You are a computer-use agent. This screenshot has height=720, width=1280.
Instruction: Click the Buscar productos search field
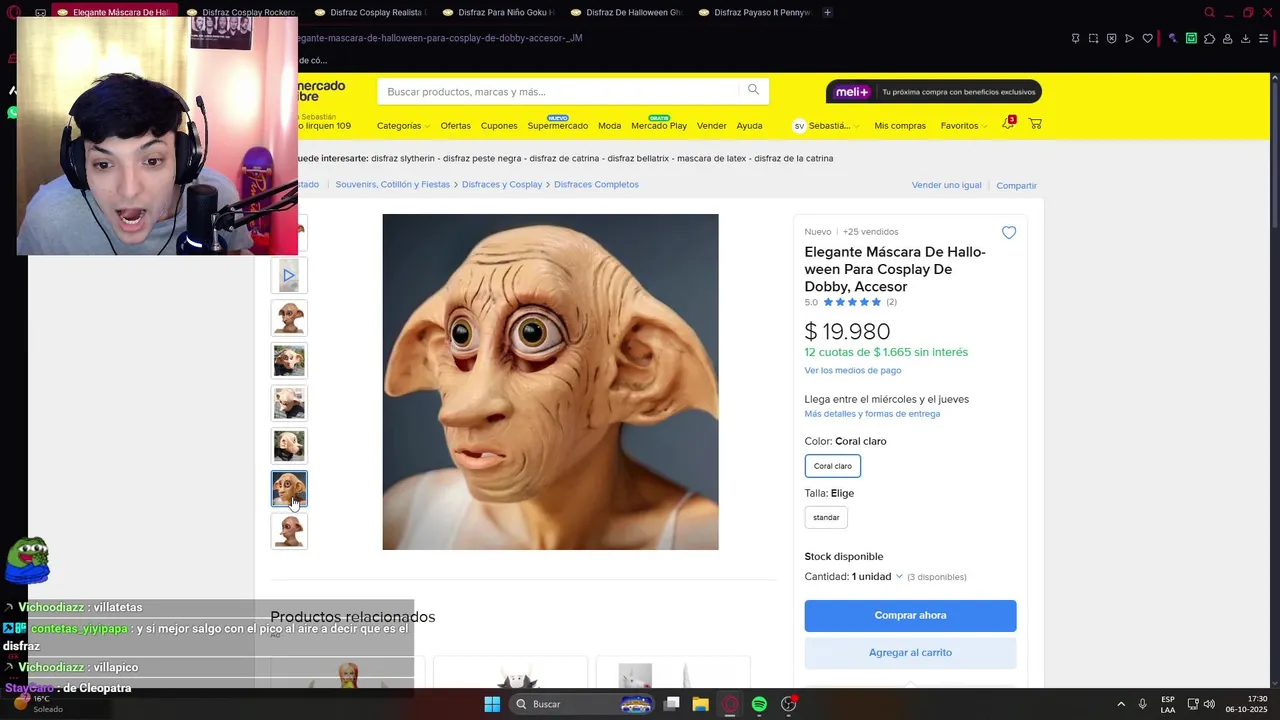click(558, 91)
